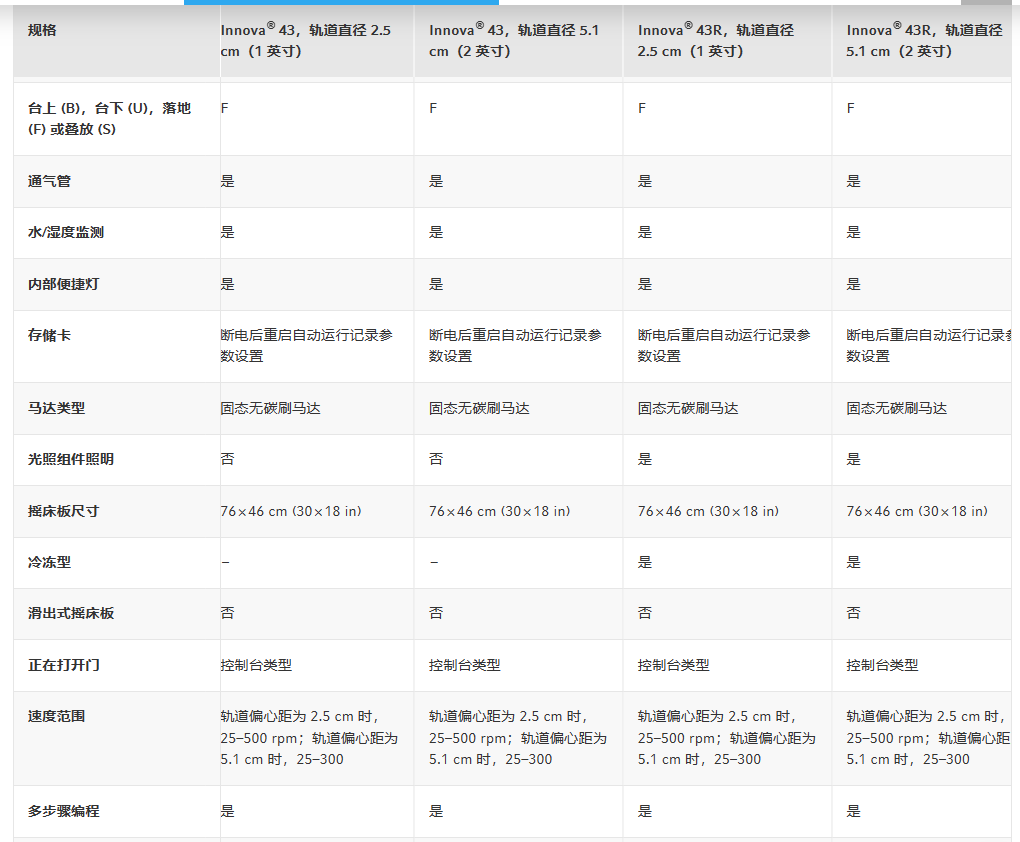1020x842 pixels.
Task: Click '是' in 多步骤编程 row, Innova 43R 5.1 cm column
Action: coord(853,811)
